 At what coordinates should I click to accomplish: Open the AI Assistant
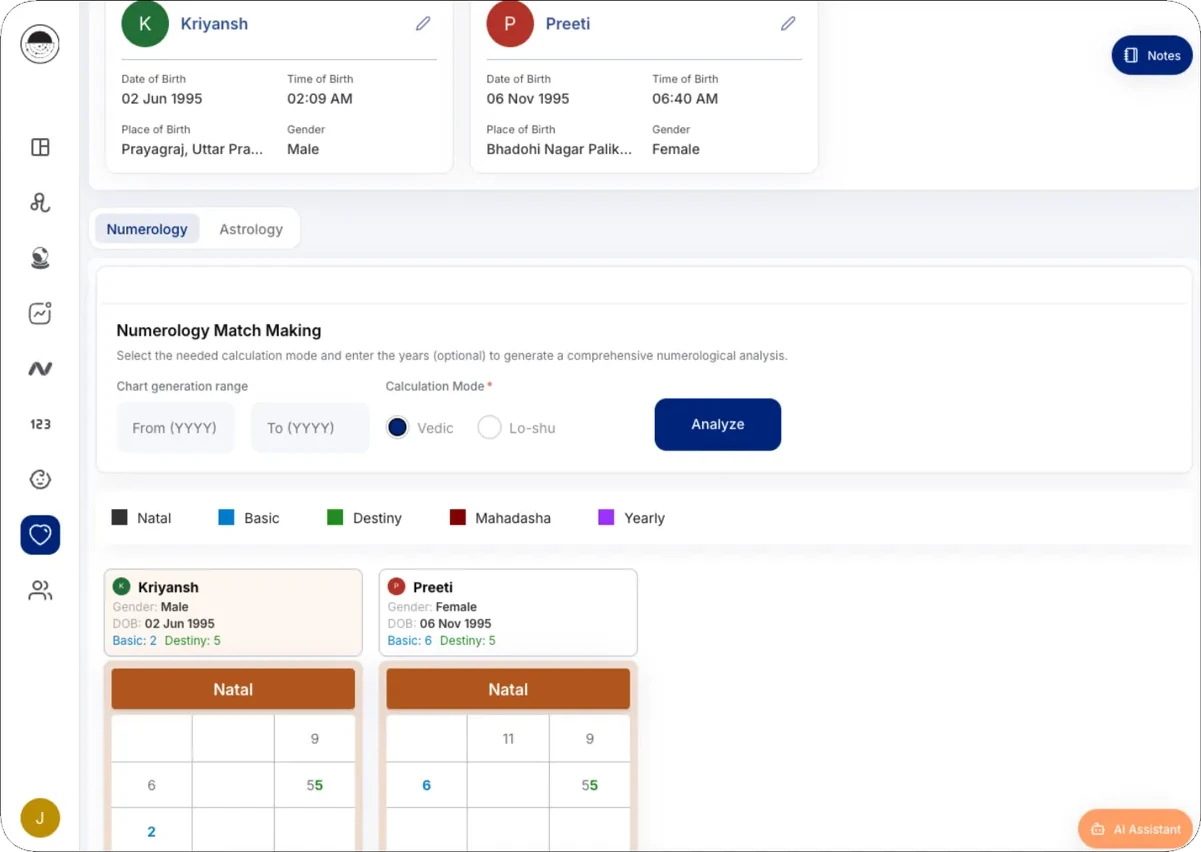click(x=1136, y=829)
